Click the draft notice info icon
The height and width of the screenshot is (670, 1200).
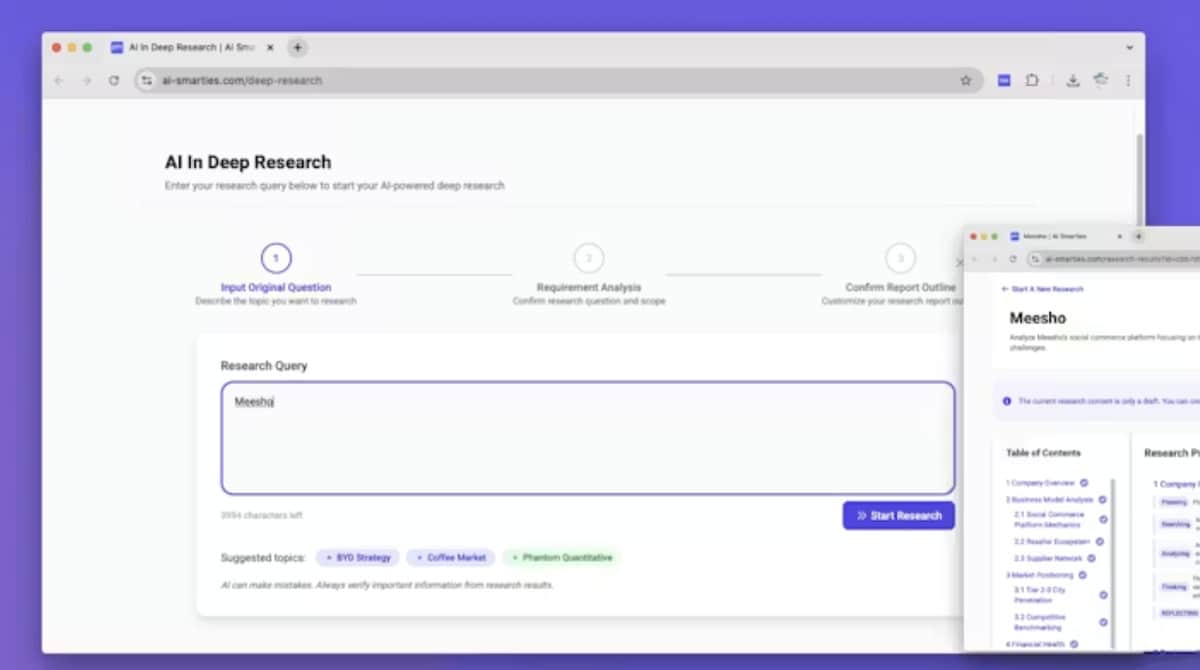point(1007,401)
